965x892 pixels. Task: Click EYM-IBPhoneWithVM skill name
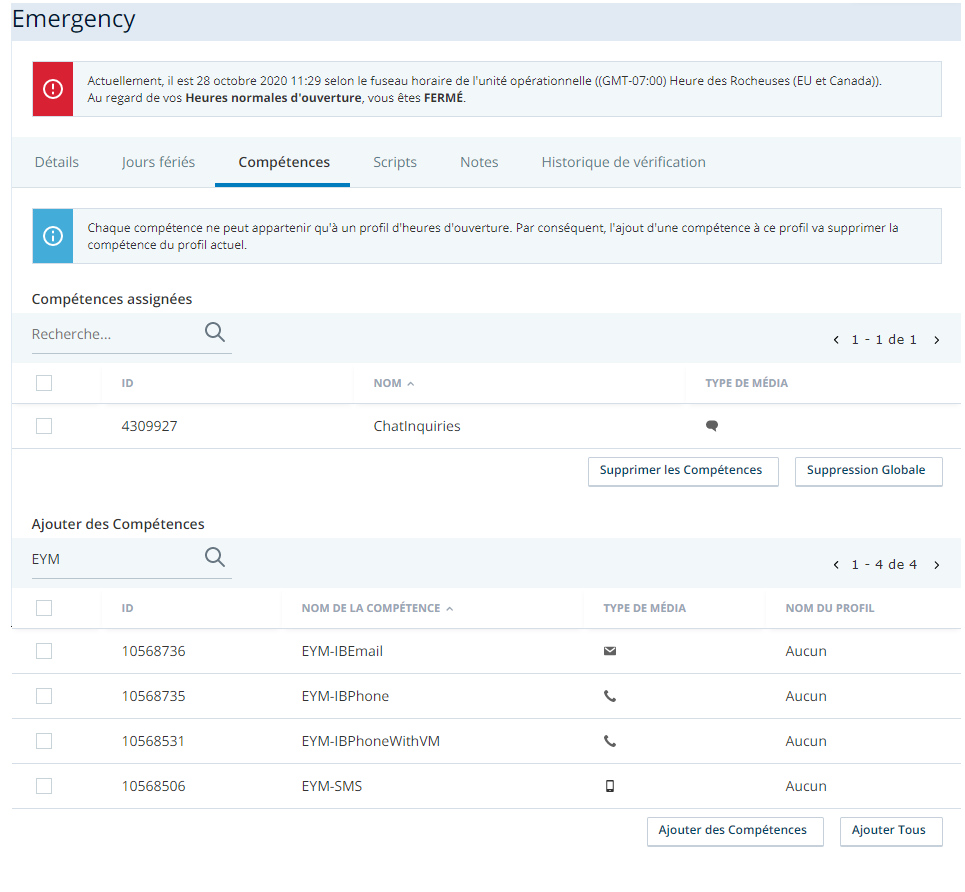pos(370,741)
